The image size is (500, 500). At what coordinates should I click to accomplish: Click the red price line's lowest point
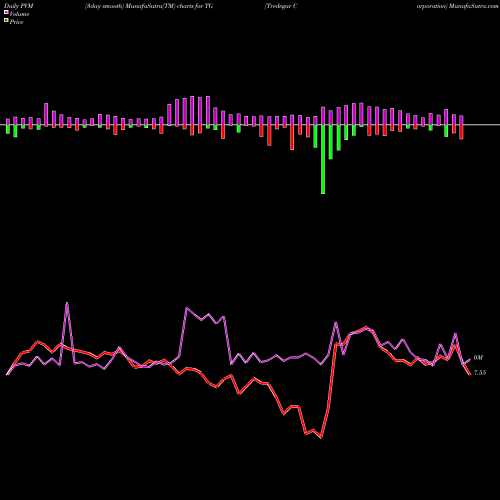[321, 437]
